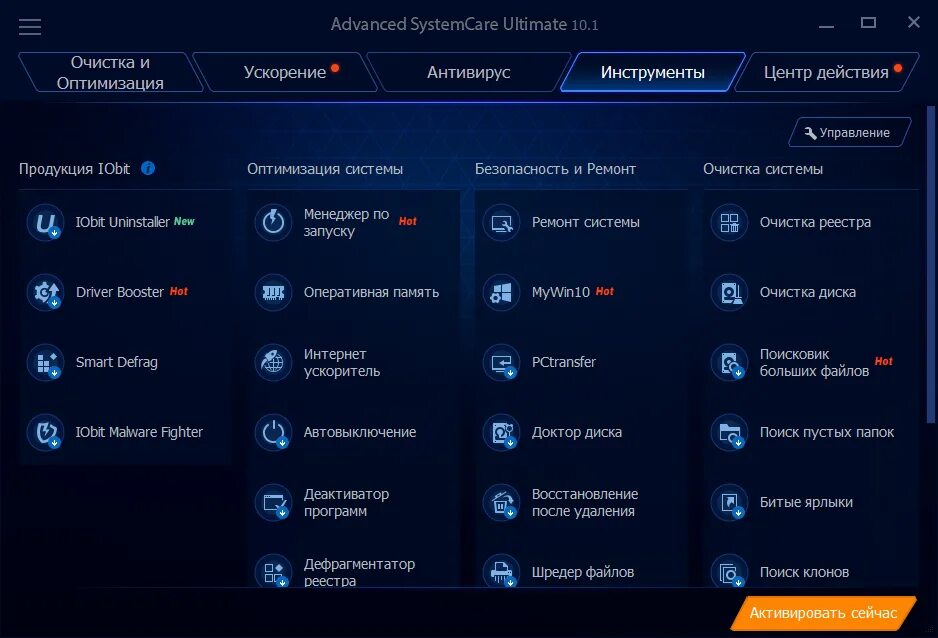Open the Поиск клонов icon
Image resolution: width=938 pixels, height=638 pixels.
729,571
